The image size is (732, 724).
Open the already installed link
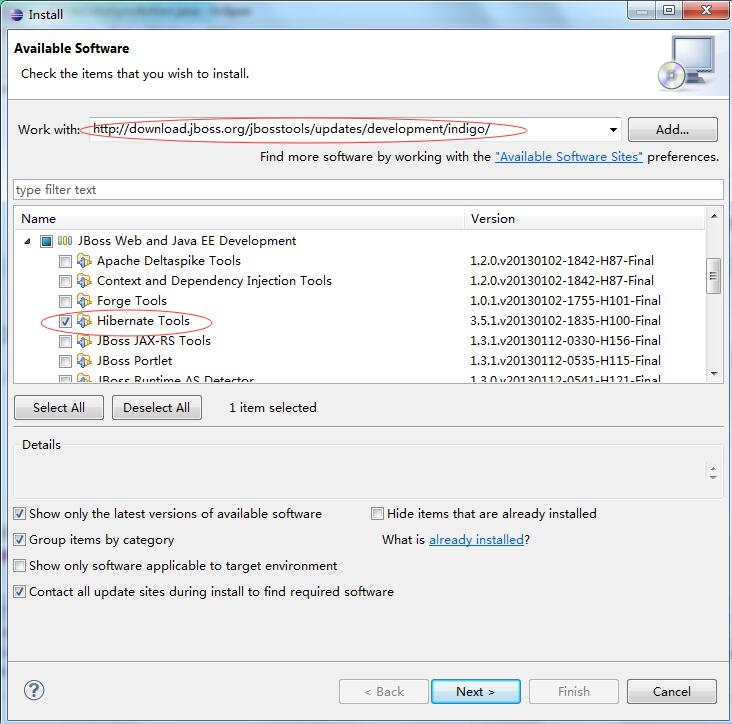[x=476, y=540]
